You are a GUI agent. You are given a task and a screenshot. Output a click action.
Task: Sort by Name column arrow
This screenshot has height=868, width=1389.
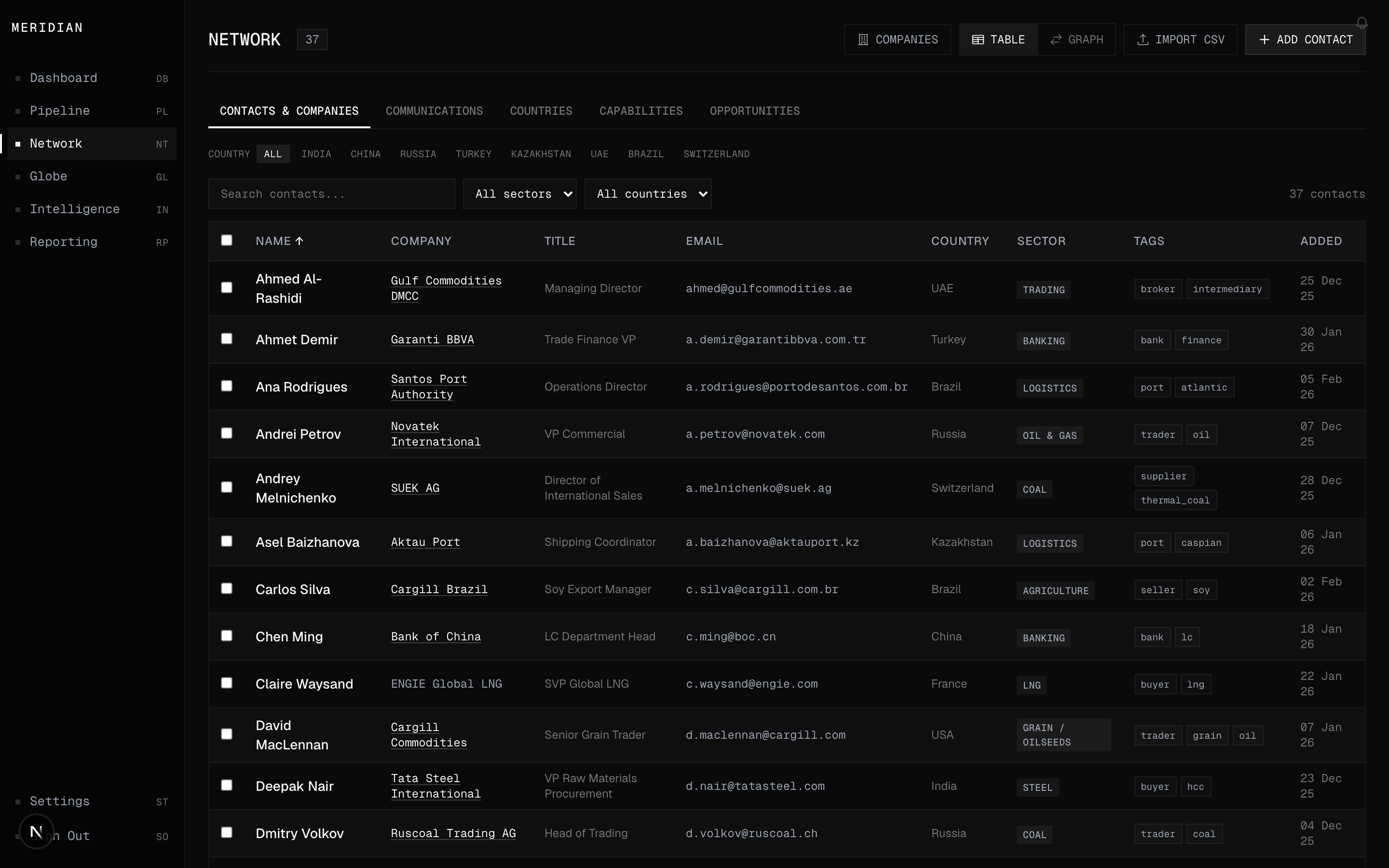tap(299, 241)
